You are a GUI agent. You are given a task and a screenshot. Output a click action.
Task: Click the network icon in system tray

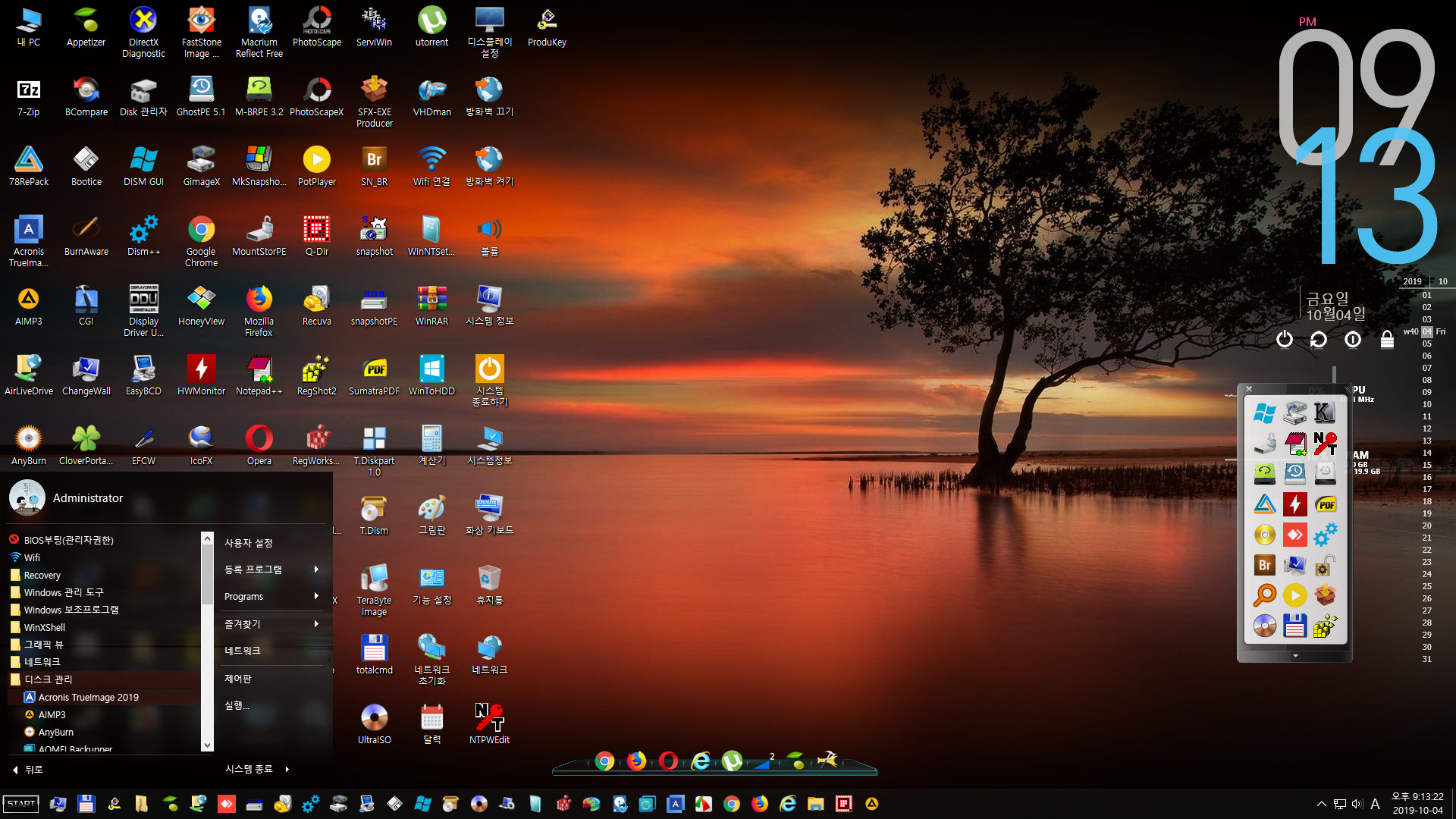coord(1339,804)
